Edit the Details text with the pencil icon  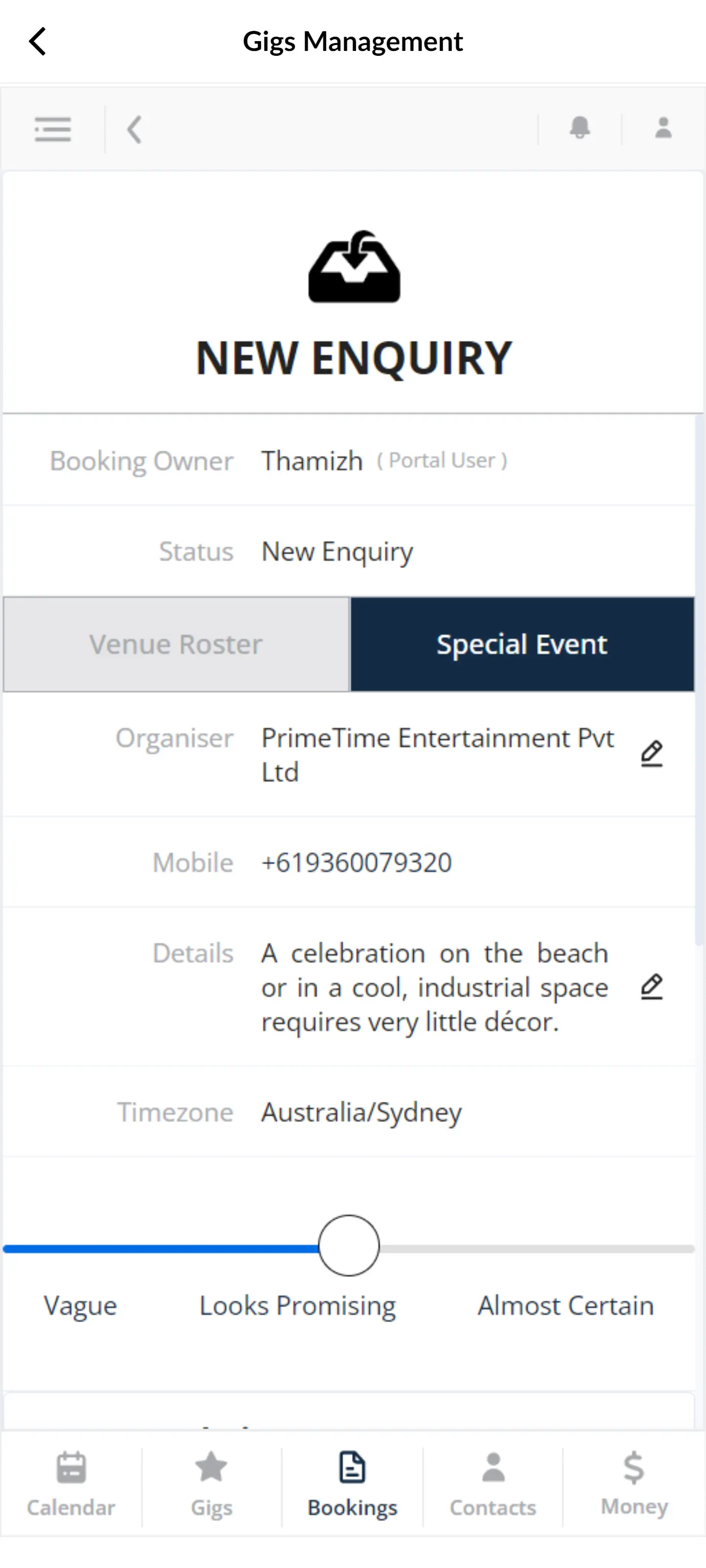[x=652, y=987]
